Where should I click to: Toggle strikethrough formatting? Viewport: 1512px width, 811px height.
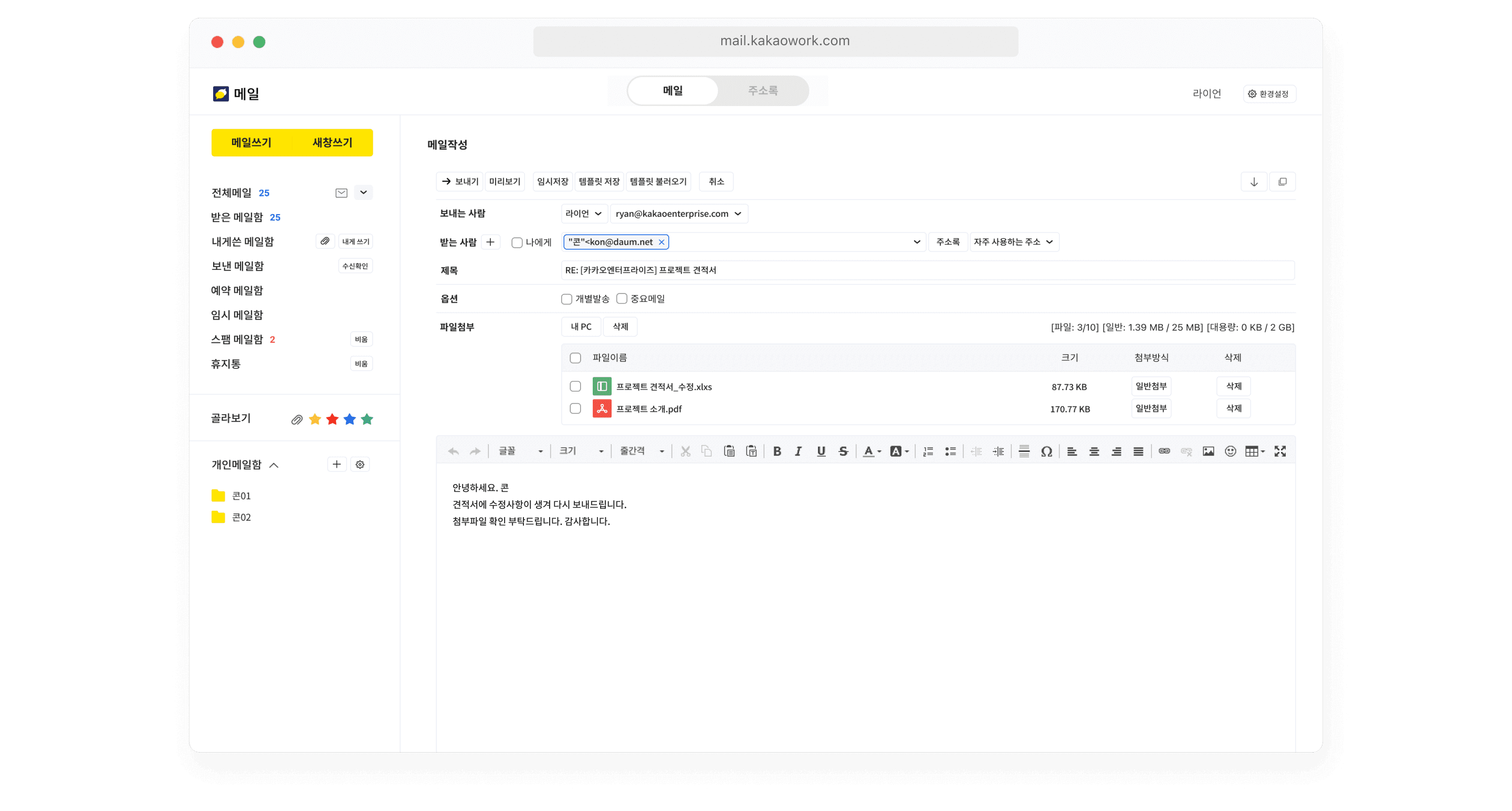(x=843, y=451)
